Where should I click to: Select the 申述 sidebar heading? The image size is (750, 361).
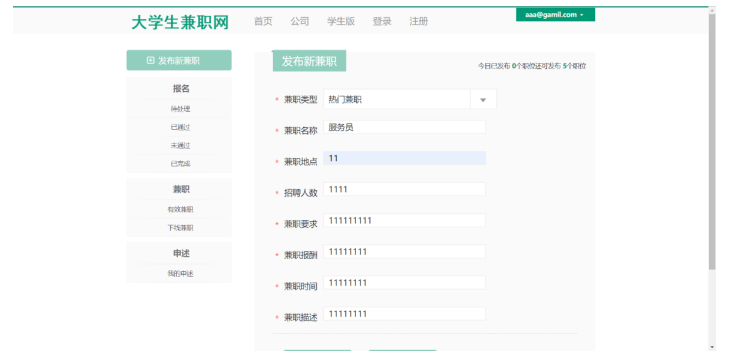pyautogui.click(x=181, y=253)
